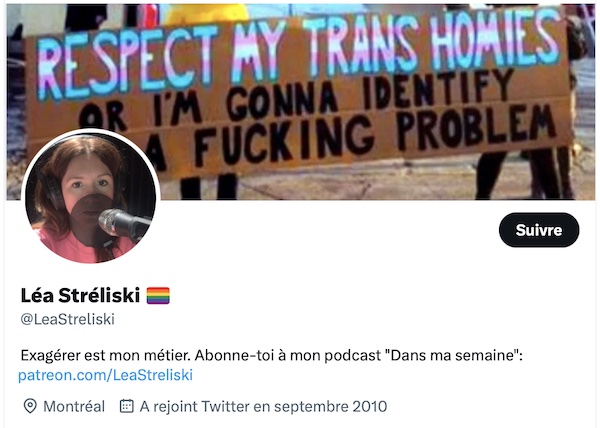This screenshot has width=600, height=428.
Task: Click the bio text 'Exagérer est mon métier'
Action: coord(105,355)
